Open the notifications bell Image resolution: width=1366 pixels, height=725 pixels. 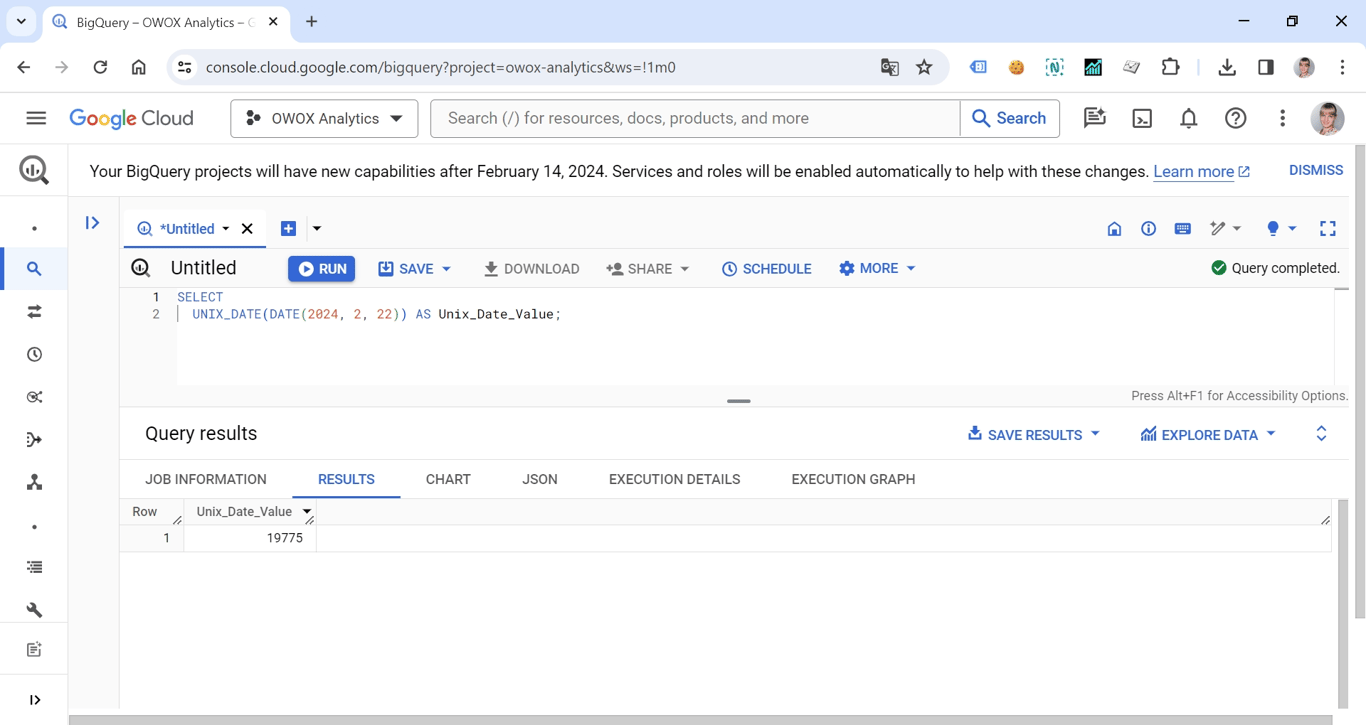[1189, 118]
